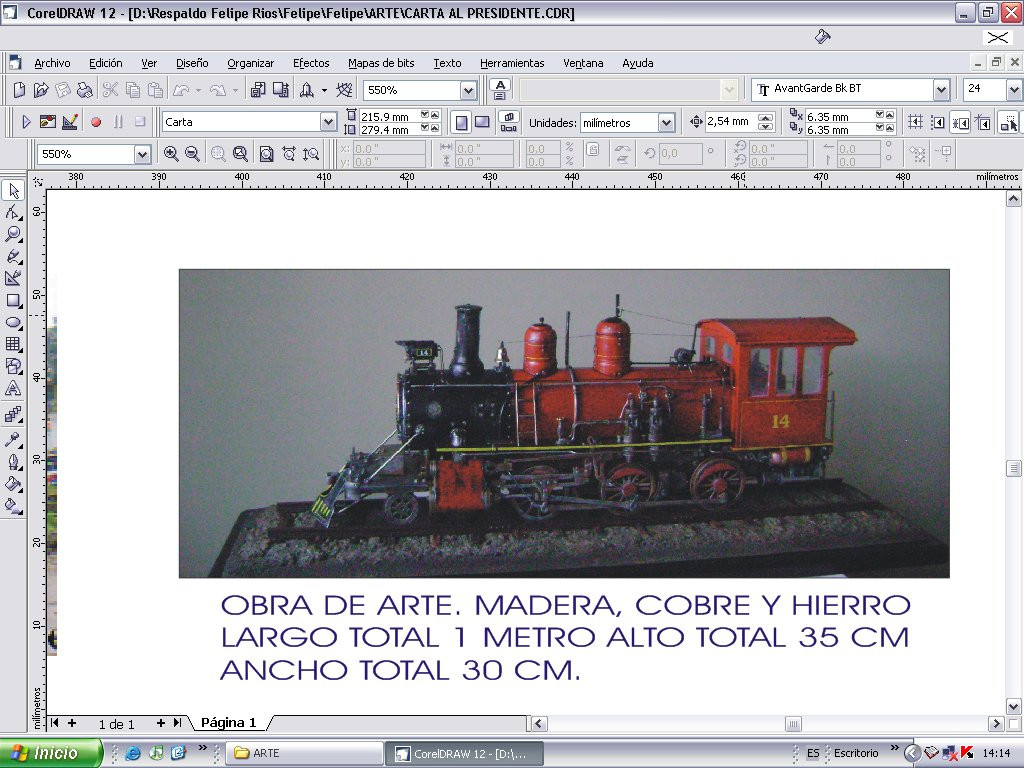The image size is (1024, 768).
Task: Open the Mapas de bits menu
Action: [381, 63]
